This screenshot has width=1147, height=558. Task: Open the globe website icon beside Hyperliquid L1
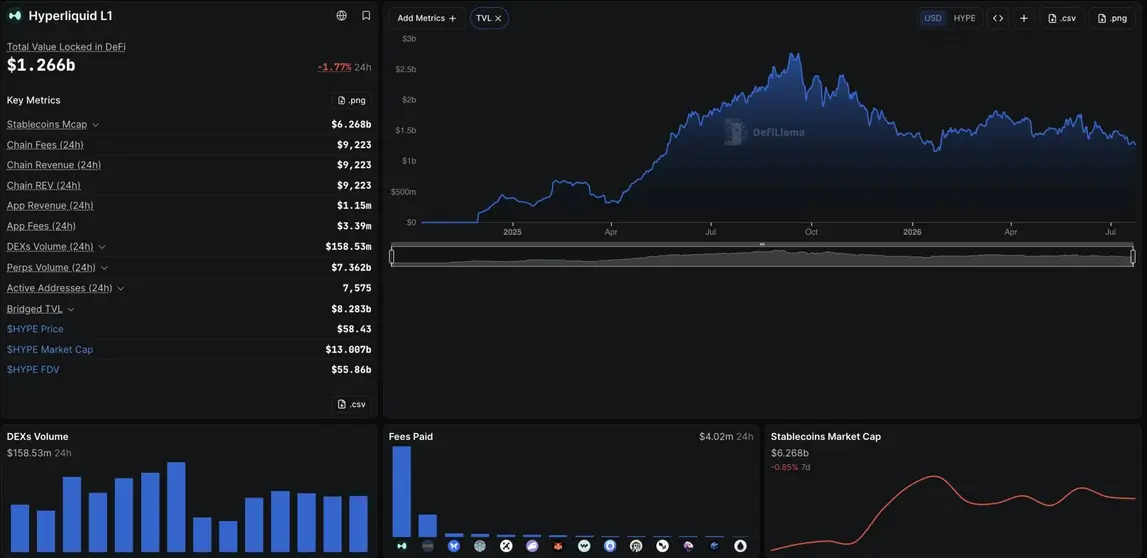[x=342, y=15]
